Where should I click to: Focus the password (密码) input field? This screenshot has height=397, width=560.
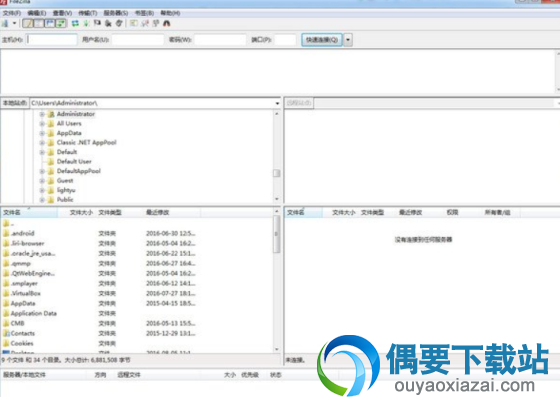pyautogui.click(x=220, y=40)
